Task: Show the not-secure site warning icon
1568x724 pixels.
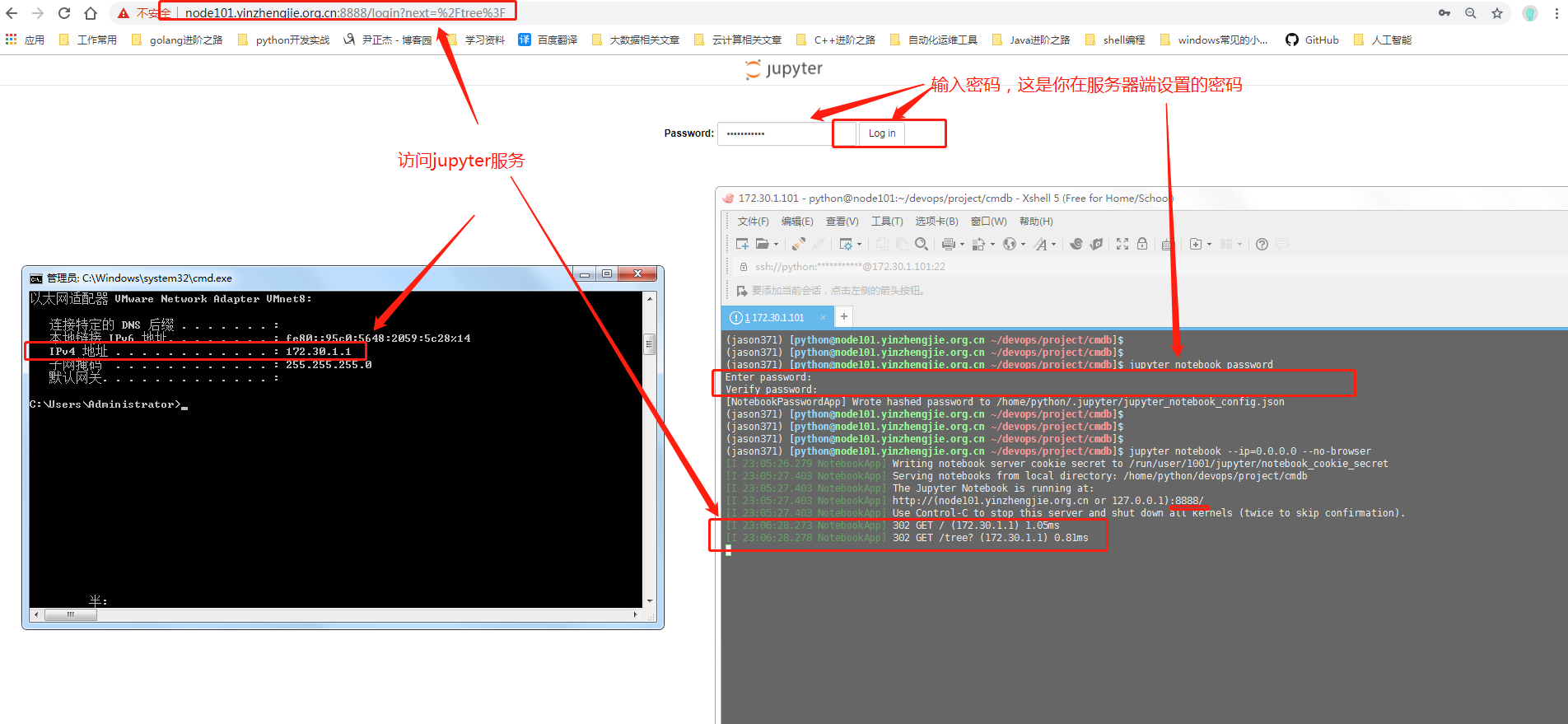Action: point(124,13)
